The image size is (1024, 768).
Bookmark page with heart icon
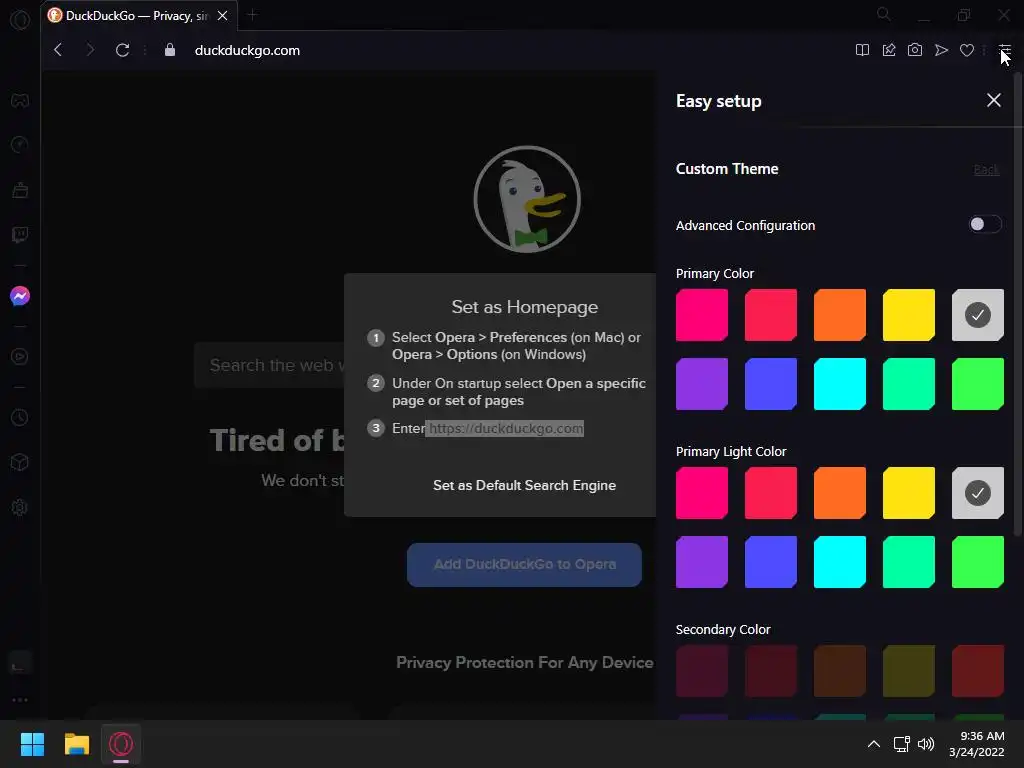(967, 50)
